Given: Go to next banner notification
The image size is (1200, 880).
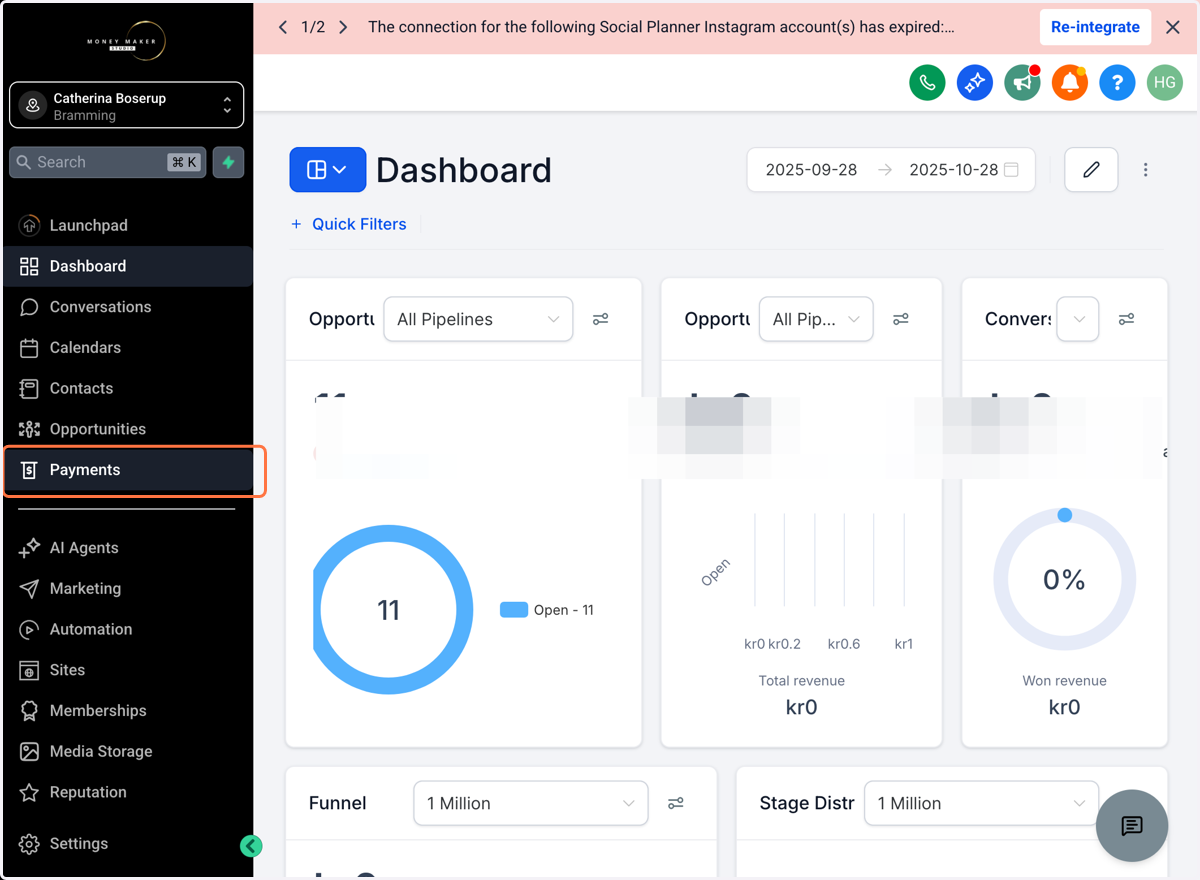Looking at the screenshot, I should click(343, 27).
